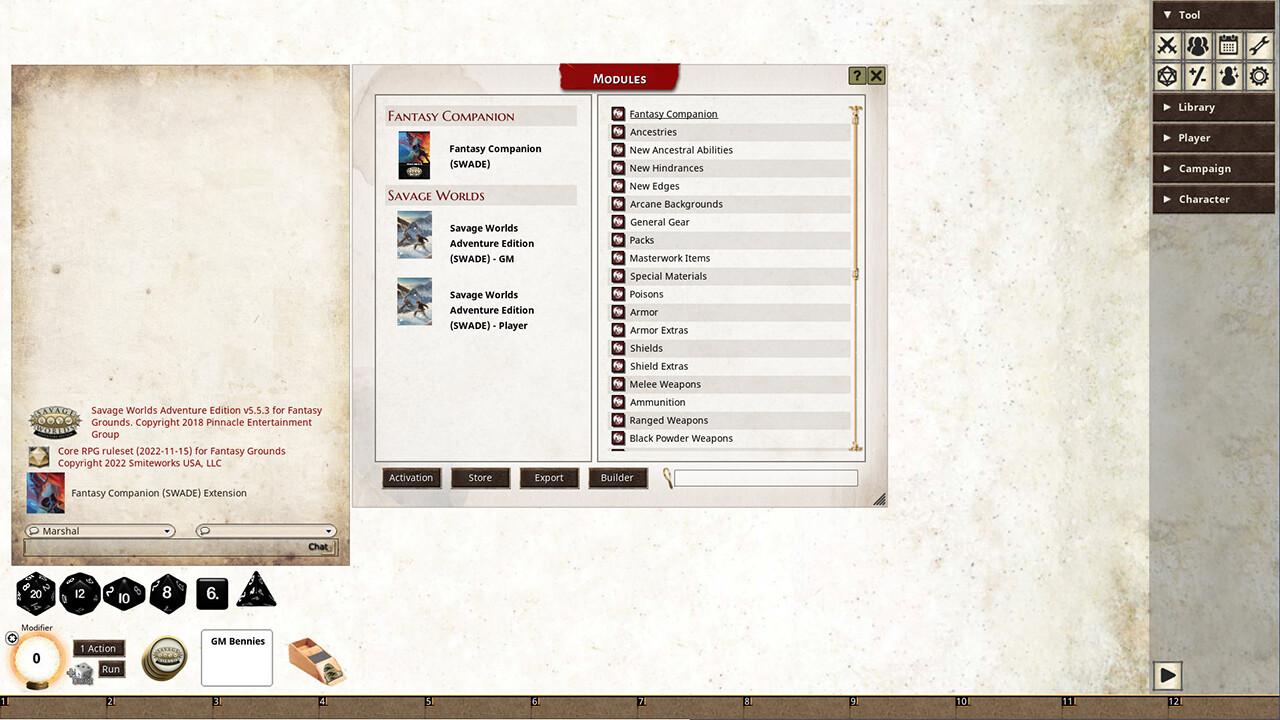Select Savage Worlds Adventure Edition Player module
This screenshot has height=720, width=1280.
(483, 309)
